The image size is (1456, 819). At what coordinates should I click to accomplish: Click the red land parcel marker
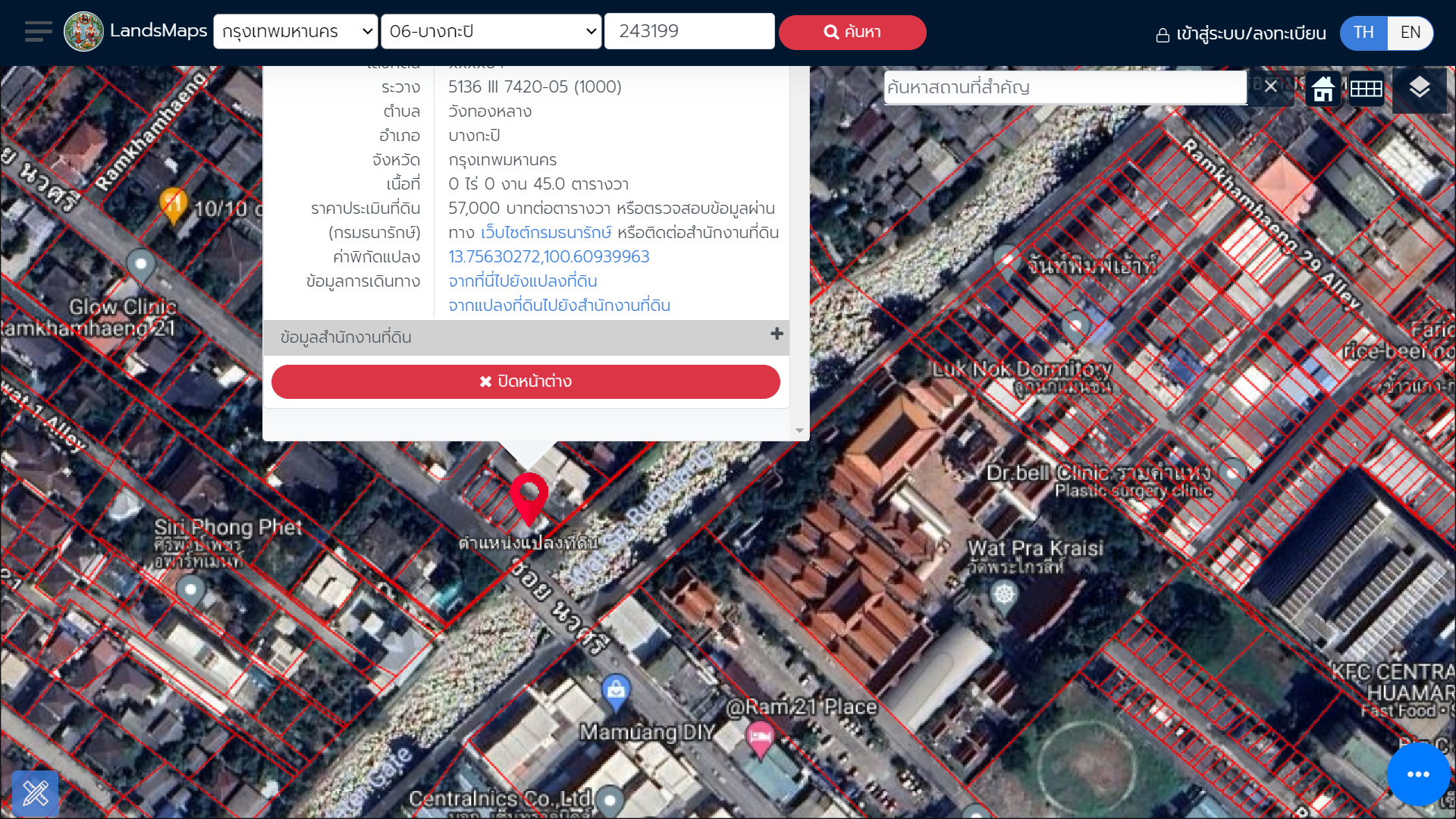click(x=529, y=497)
